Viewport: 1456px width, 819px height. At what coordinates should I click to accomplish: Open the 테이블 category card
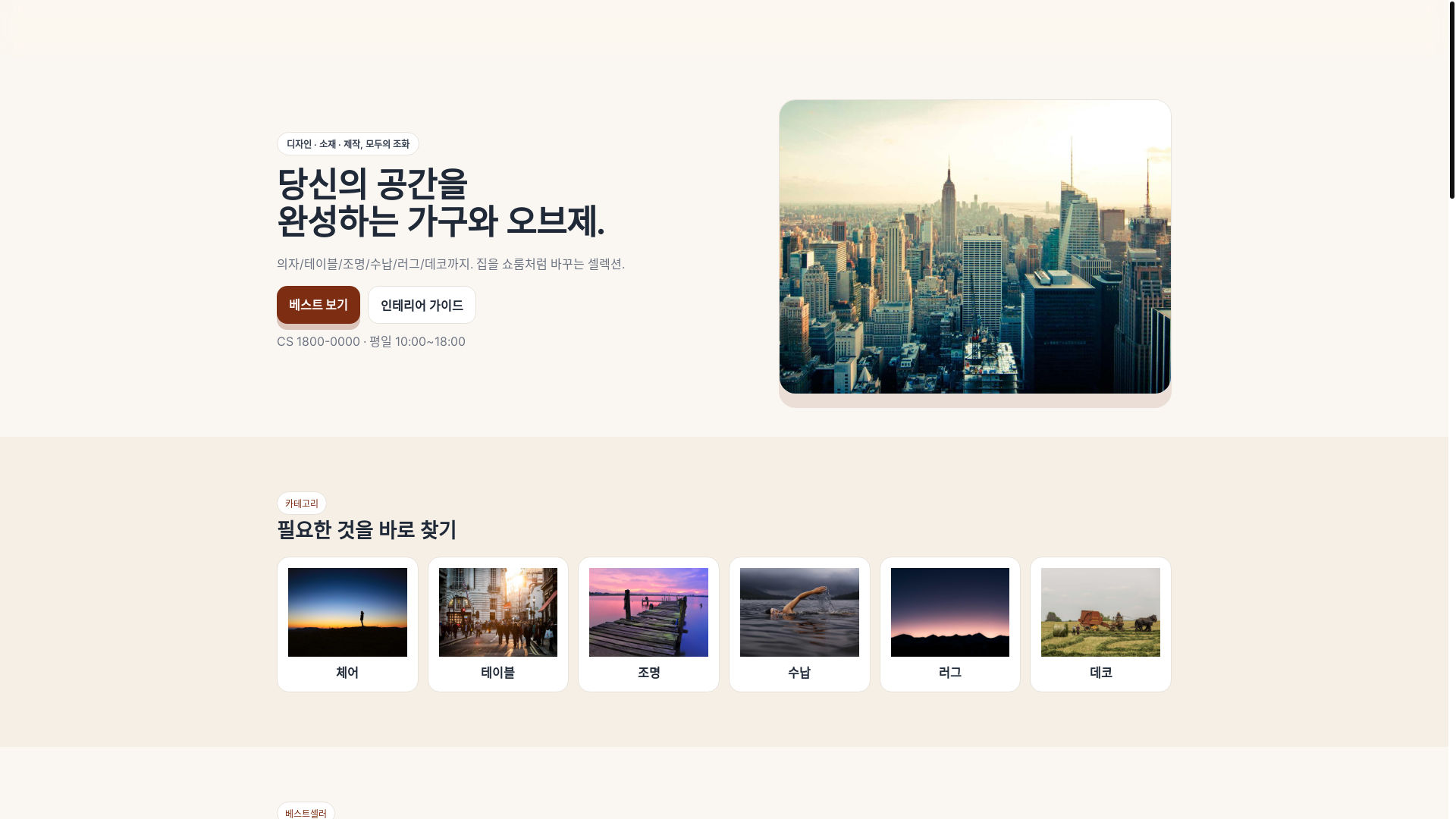point(497,624)
